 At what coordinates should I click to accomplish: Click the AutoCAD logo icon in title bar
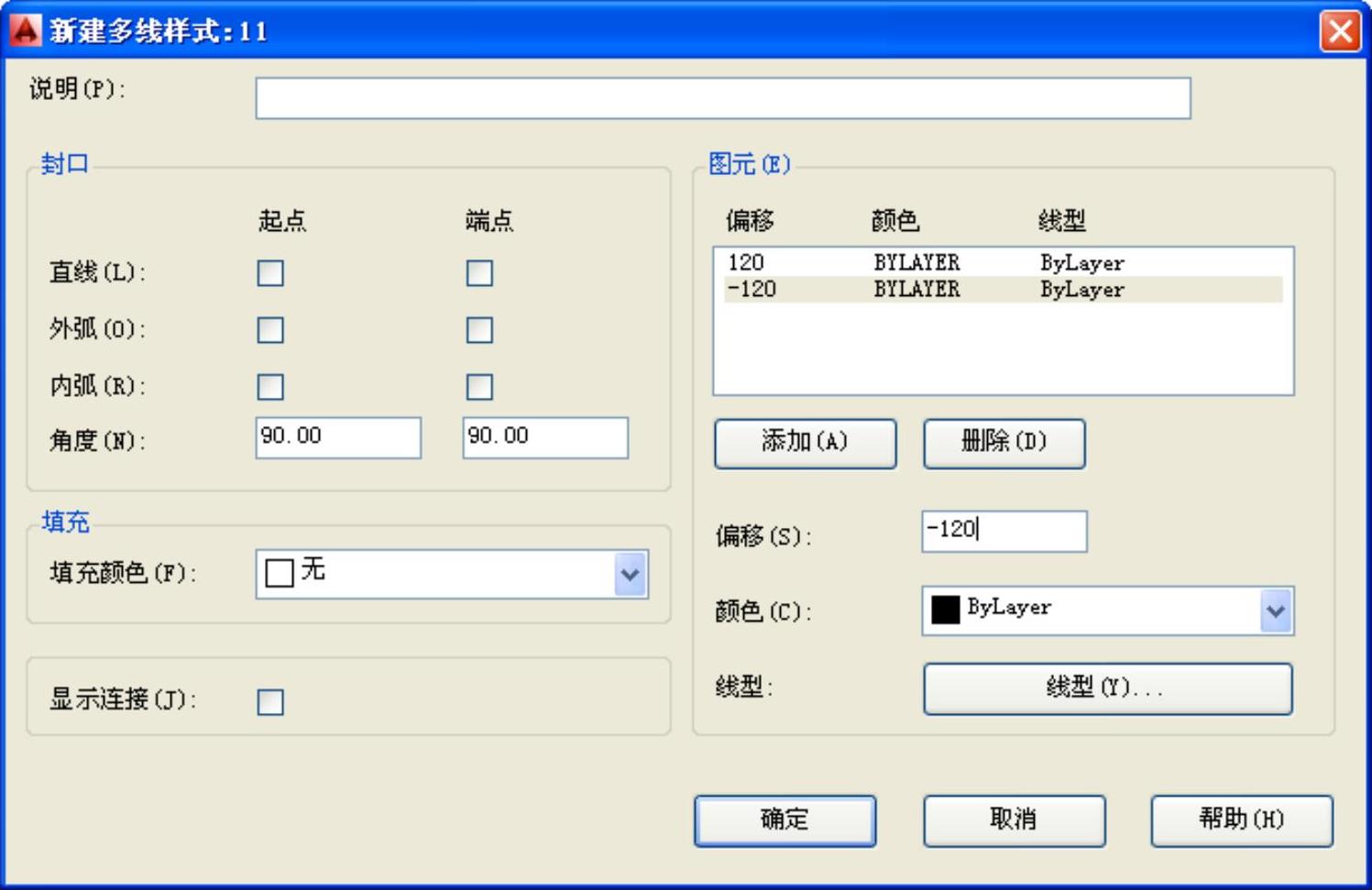(x=25, y=30)
